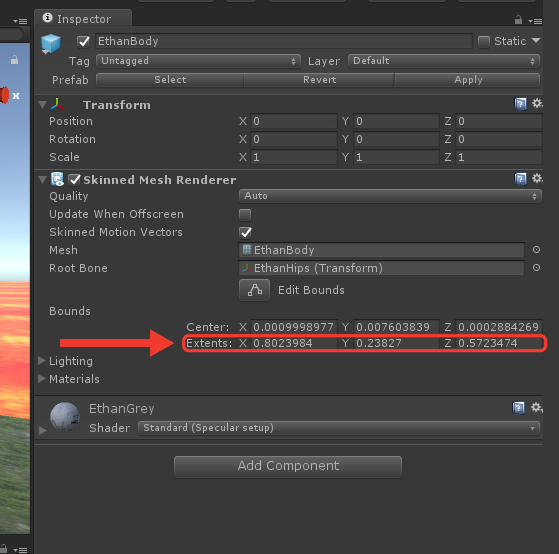Toggle the EthanBody active checkbox
Screen dimensions: 559x554
(83, 42)
